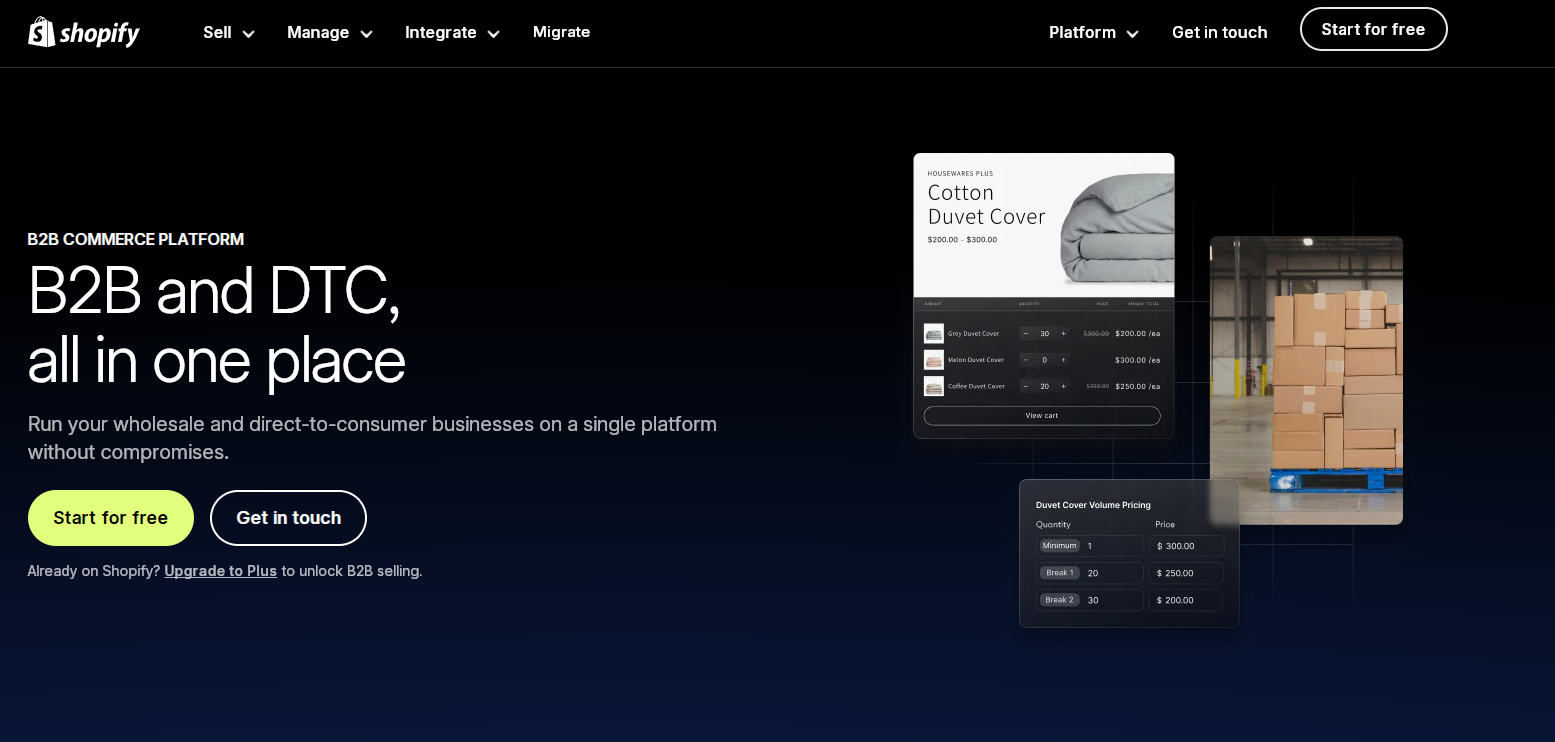
Task: Click the yellow Start for free button
Action: (111, 518)
